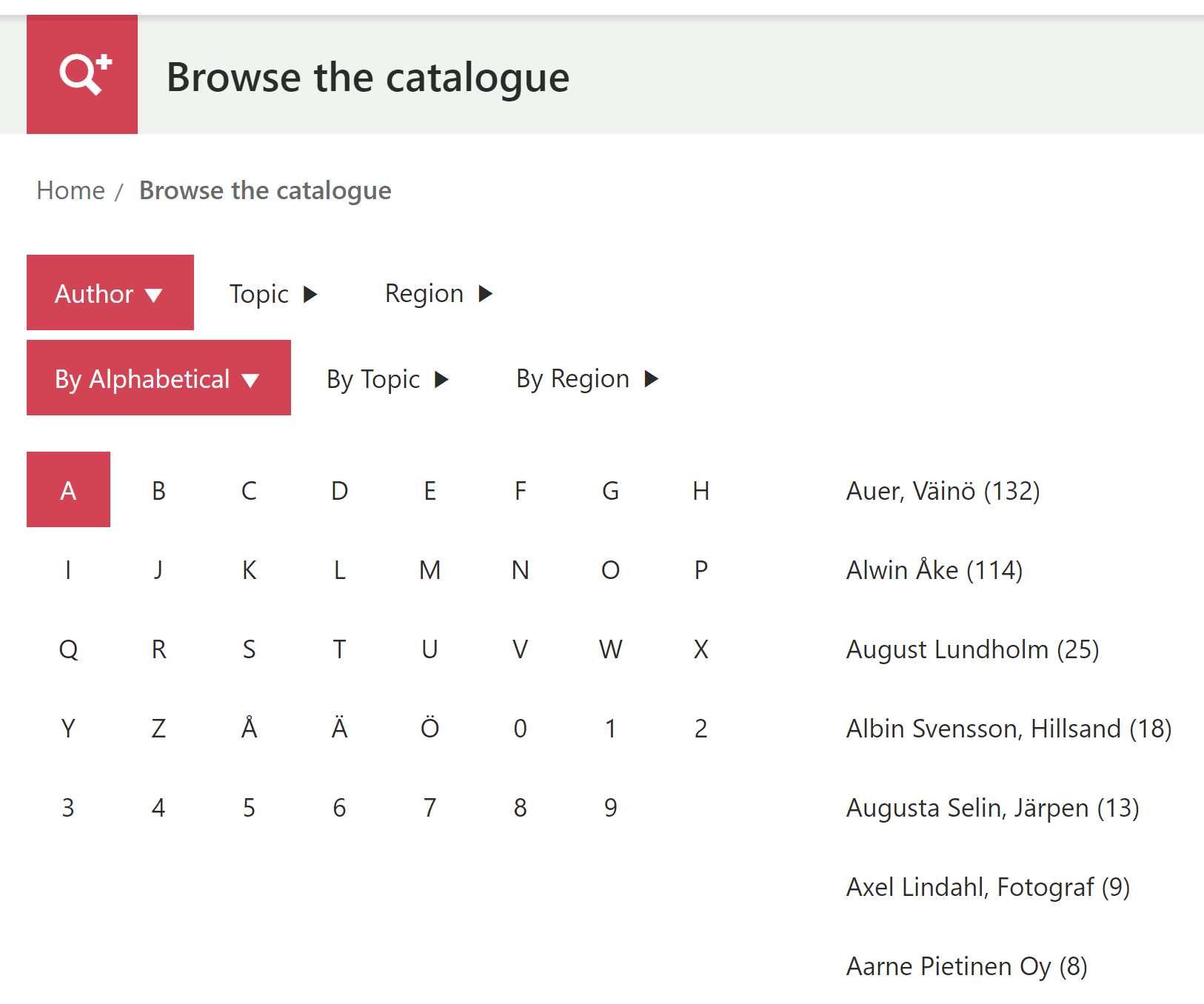The width and height of the screenshot is (1204, 1004).
Task: Switch to By Region tab
Action: [586, 379]
